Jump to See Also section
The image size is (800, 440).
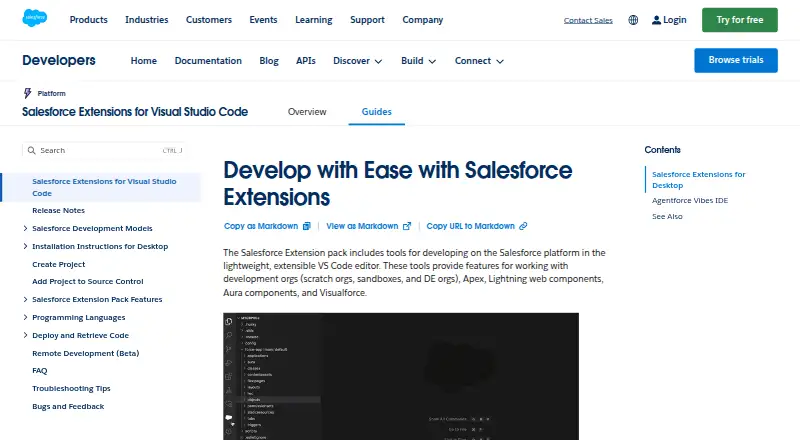pos(667,216)
